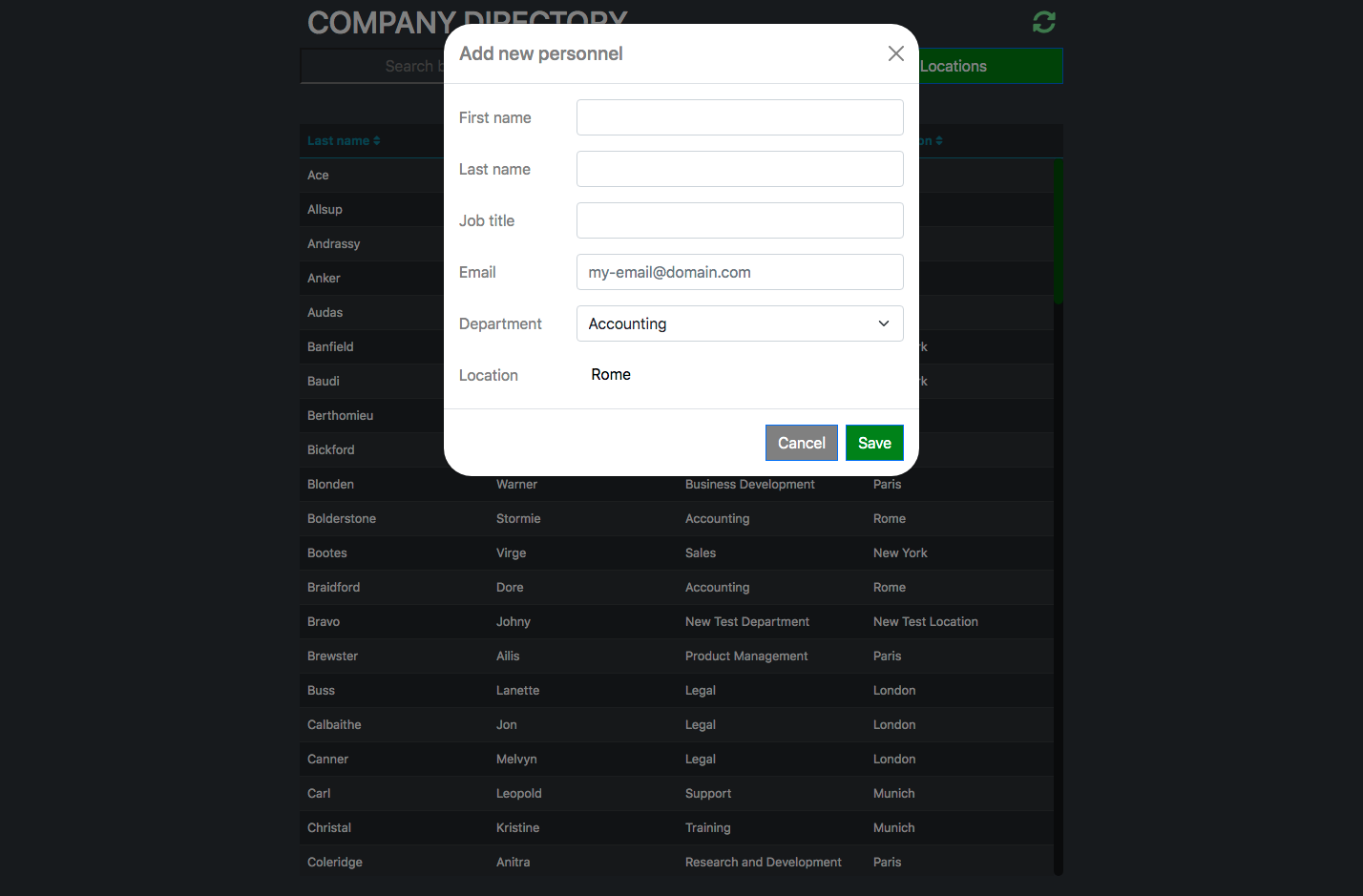Select the Bravo personnel row
This screenshot has width=1363, height=896.
[x=324, y=621]
